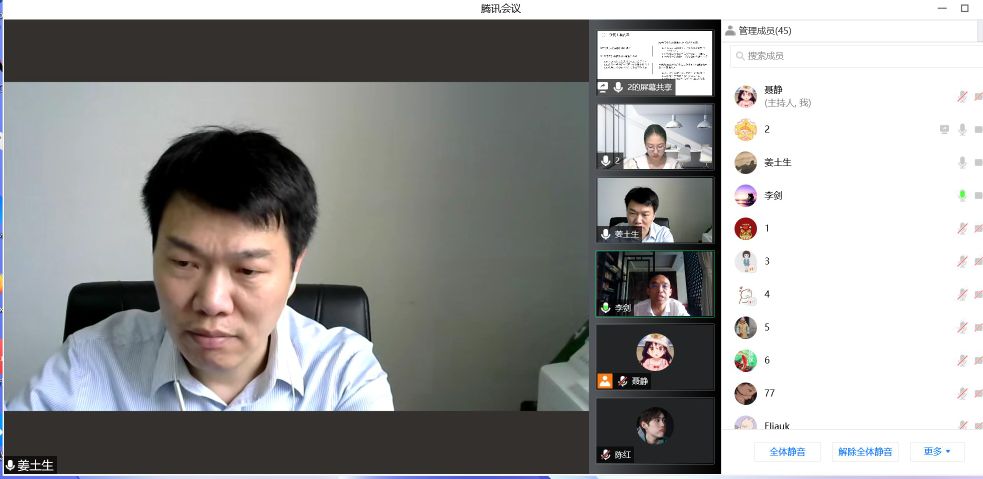Click microphone icon beside member 2

(962, 129)
